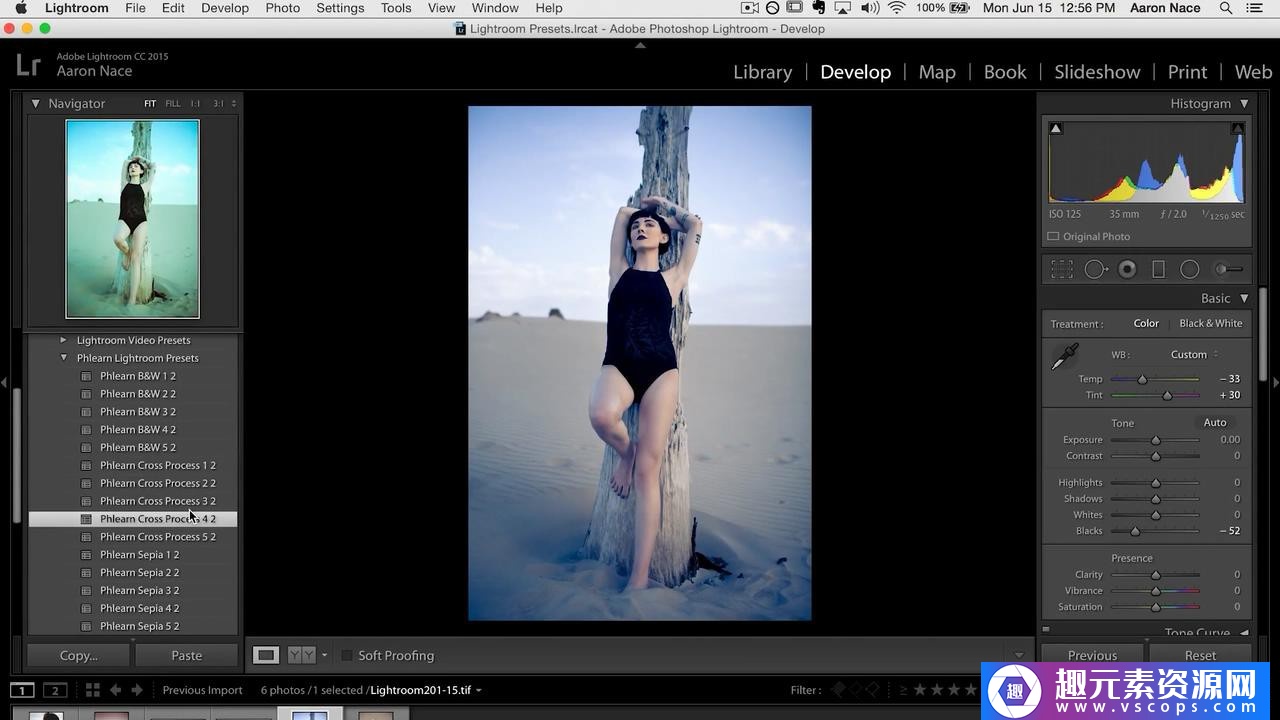Expand the Lightroom Video Presets folder
The height and width of the screenshot is (720, 1280).
(x=63, y=340)
